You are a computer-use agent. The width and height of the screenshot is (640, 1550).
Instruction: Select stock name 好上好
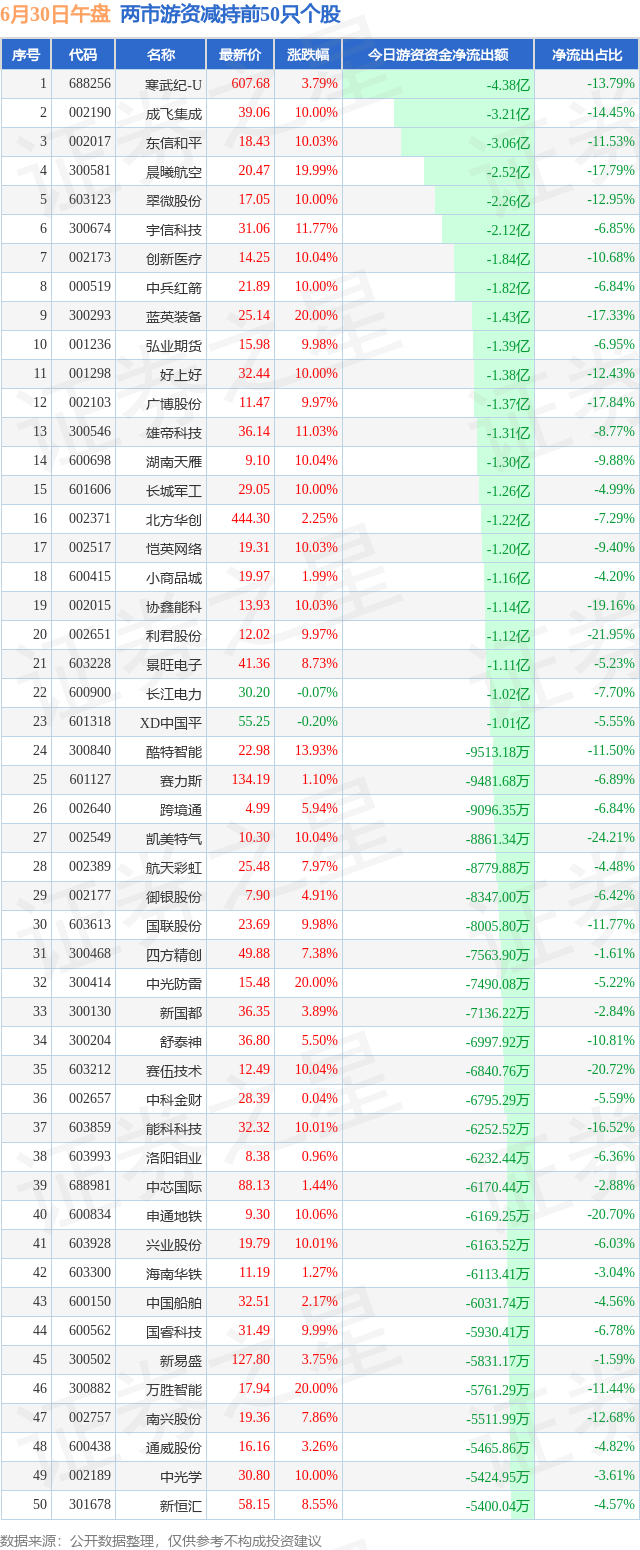(x=180, y=374)
